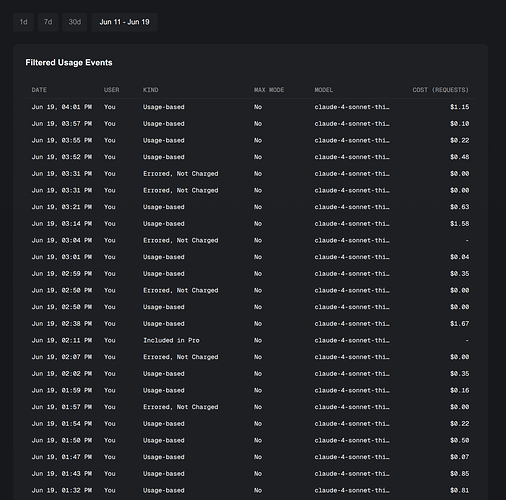506x500 pixels.
Task: Click the USER column header
Action: click(111, 90)
